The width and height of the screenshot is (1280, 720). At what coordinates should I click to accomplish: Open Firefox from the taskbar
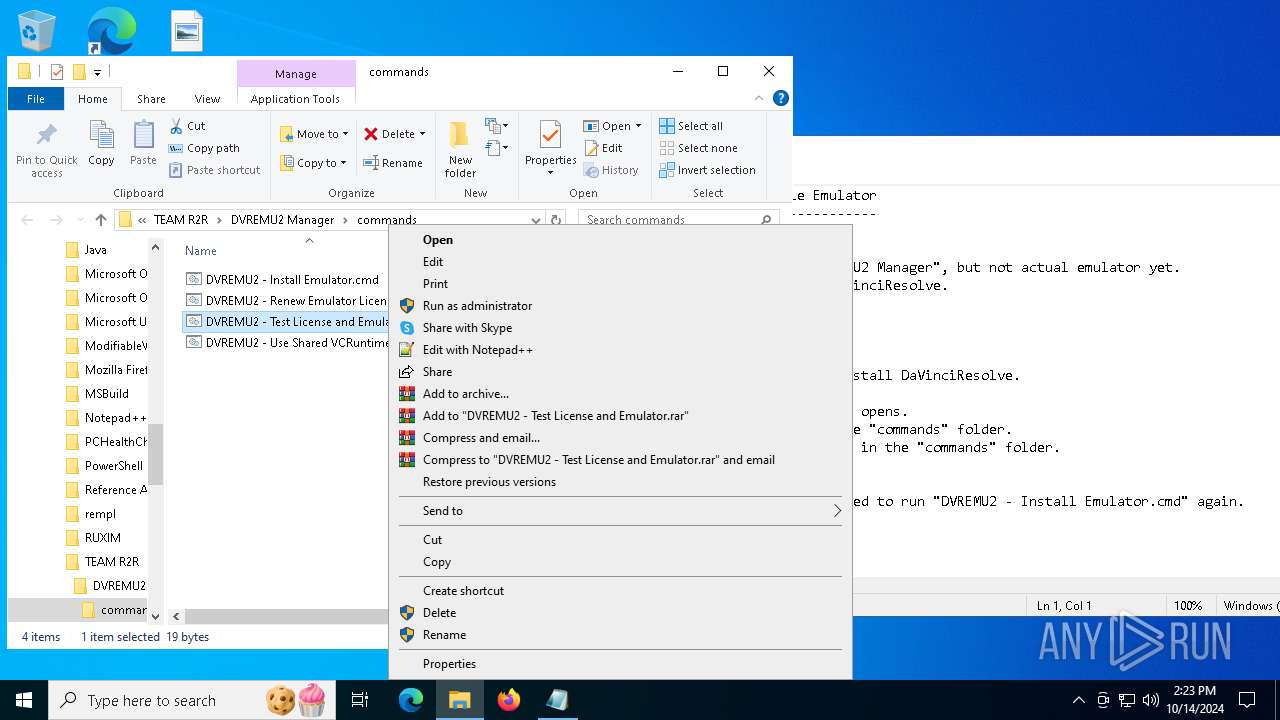click(509, 700)
